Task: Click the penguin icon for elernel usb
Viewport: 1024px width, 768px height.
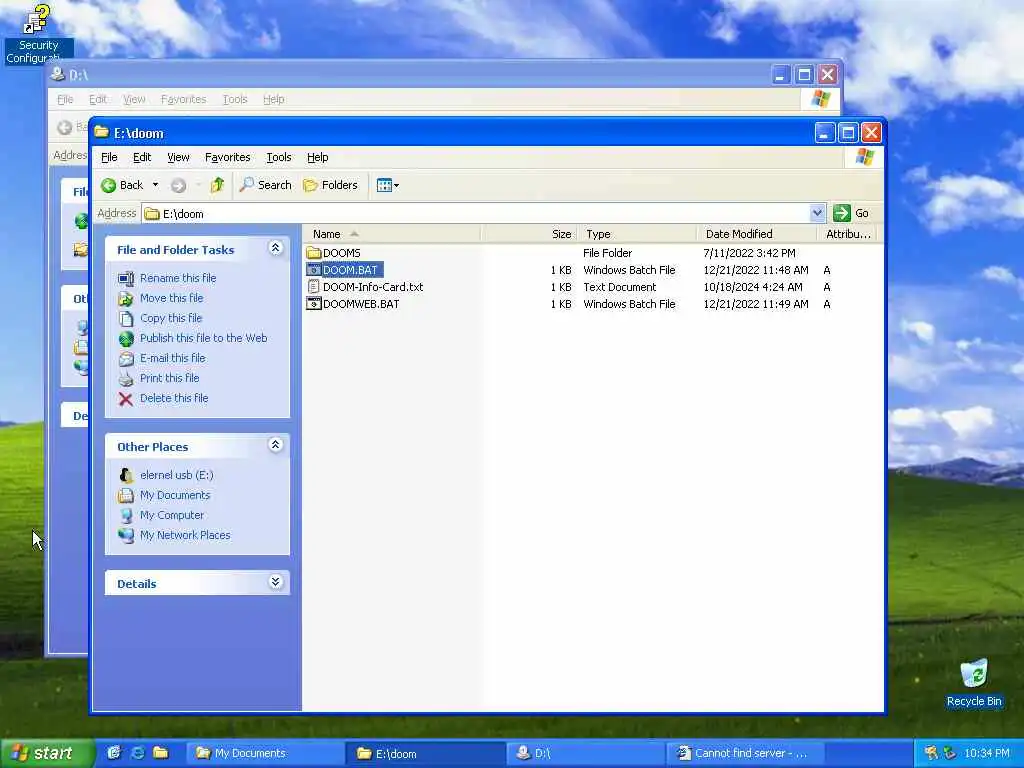Action: point(125,475)
